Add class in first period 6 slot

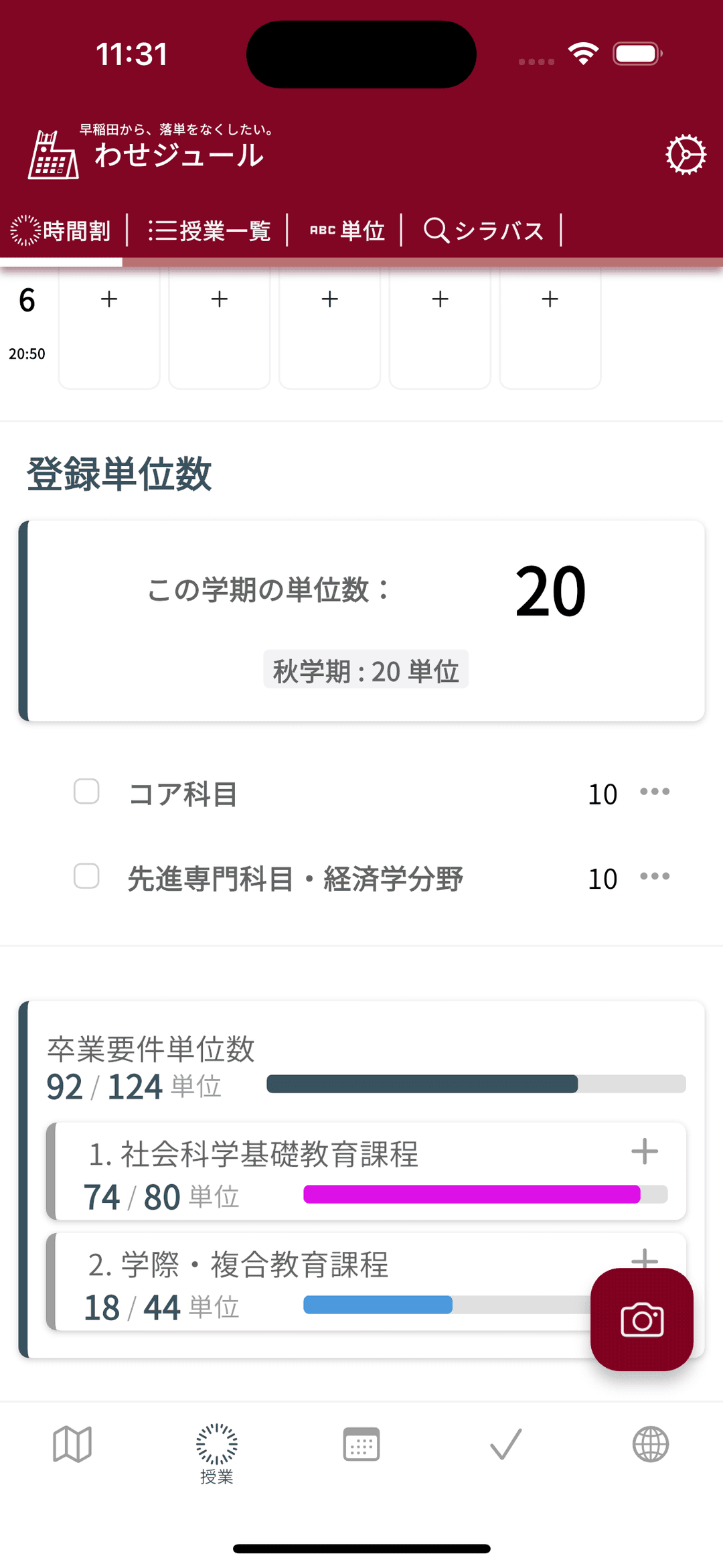[109, 299]
